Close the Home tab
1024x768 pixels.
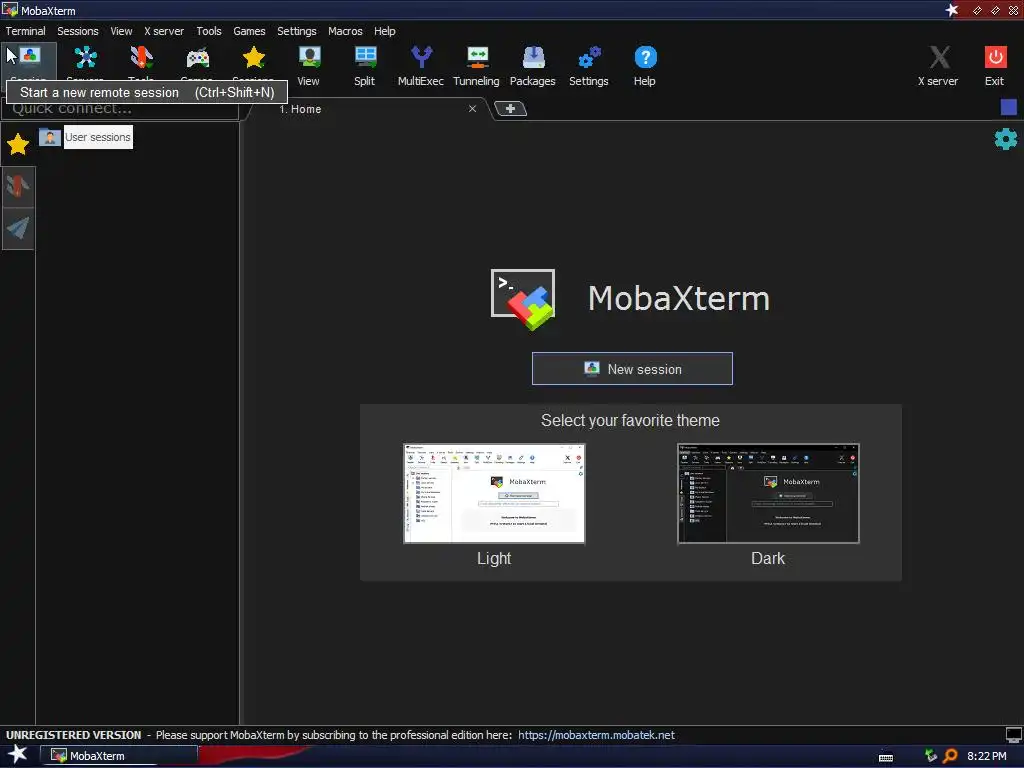(x=472, y=108)
